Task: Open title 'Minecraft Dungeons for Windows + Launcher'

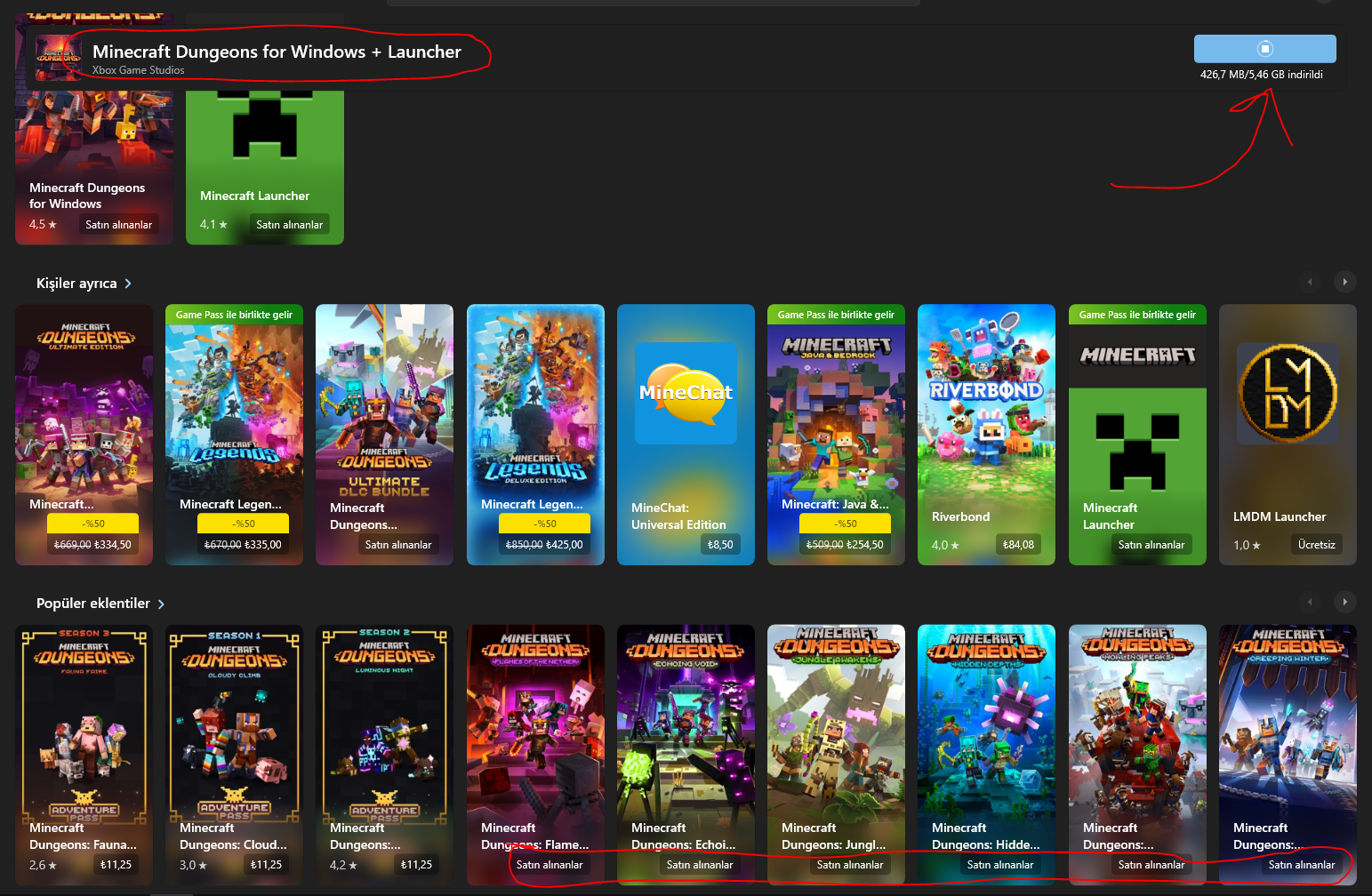Action: pos(277,52)
